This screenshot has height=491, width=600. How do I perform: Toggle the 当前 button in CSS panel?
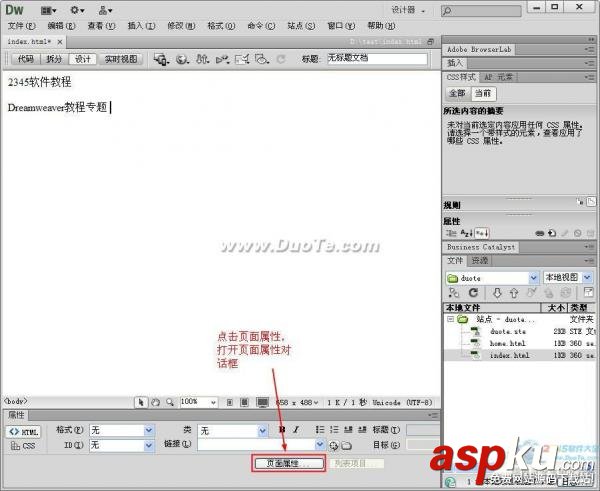pos(483,93)
